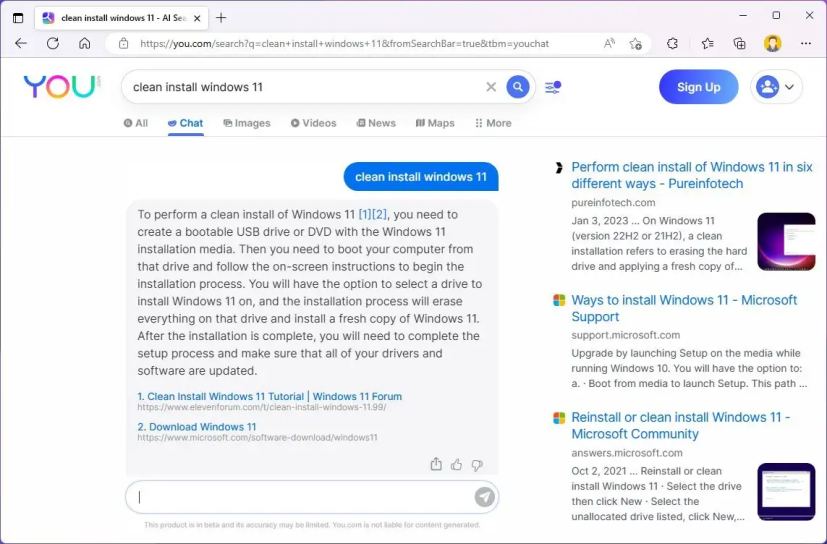827x544 pixels.
Task: Open Edge profile avatar
Action: [x=773, y=43]
